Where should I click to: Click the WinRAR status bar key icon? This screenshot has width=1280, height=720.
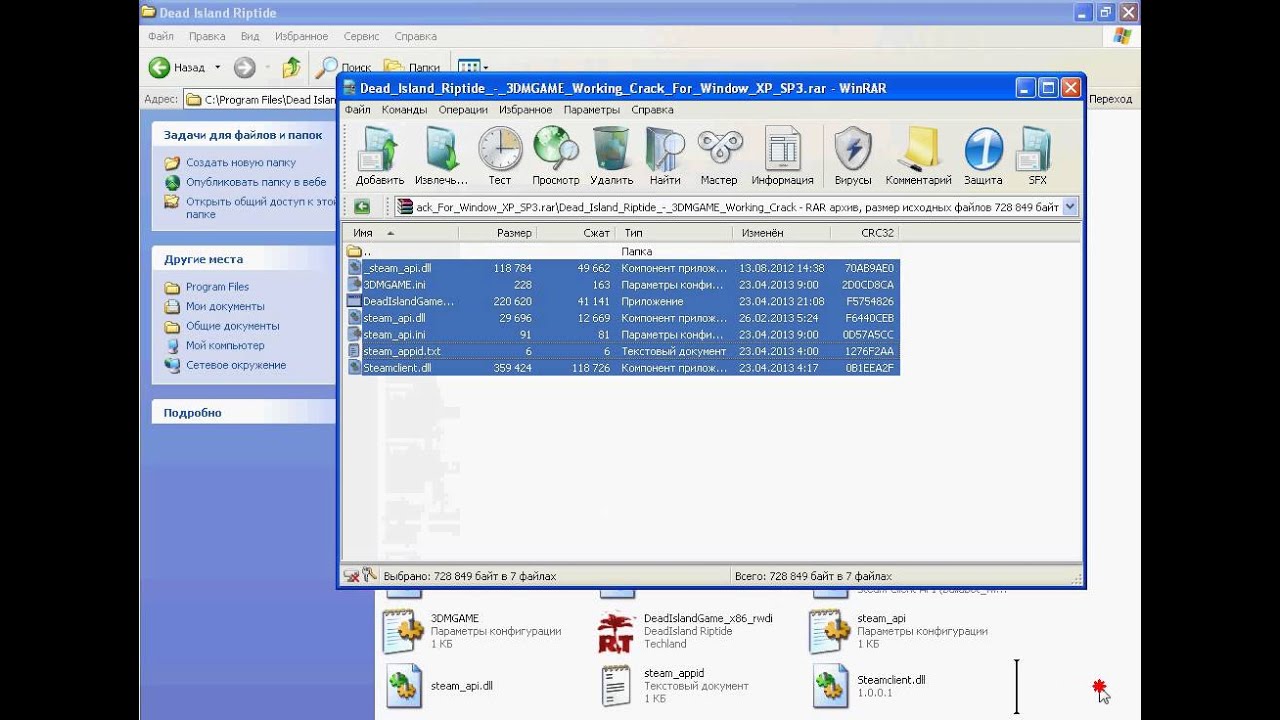click(369, 575)
